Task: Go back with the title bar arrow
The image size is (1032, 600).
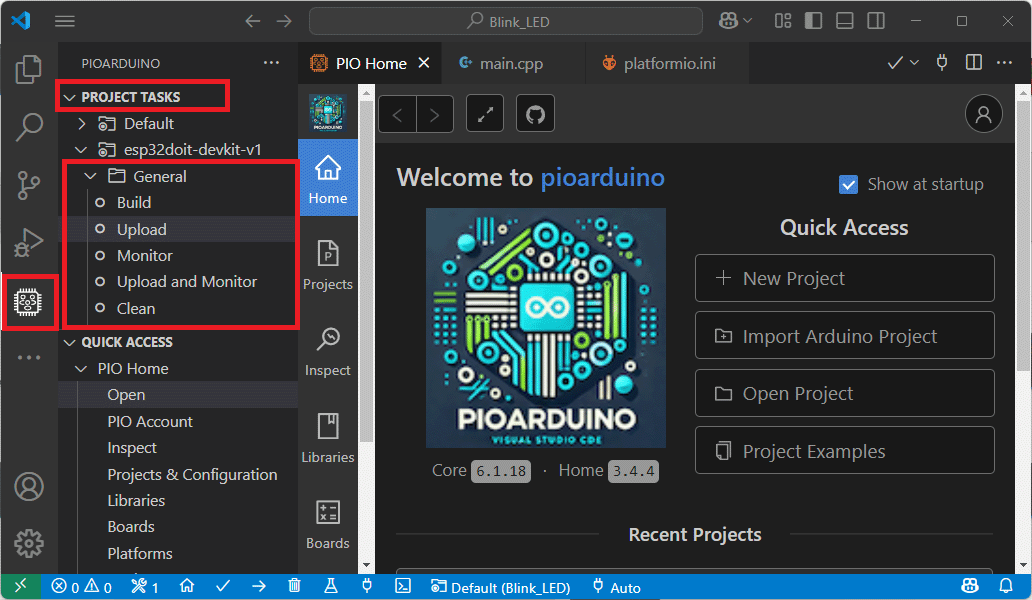Action: 253,21
